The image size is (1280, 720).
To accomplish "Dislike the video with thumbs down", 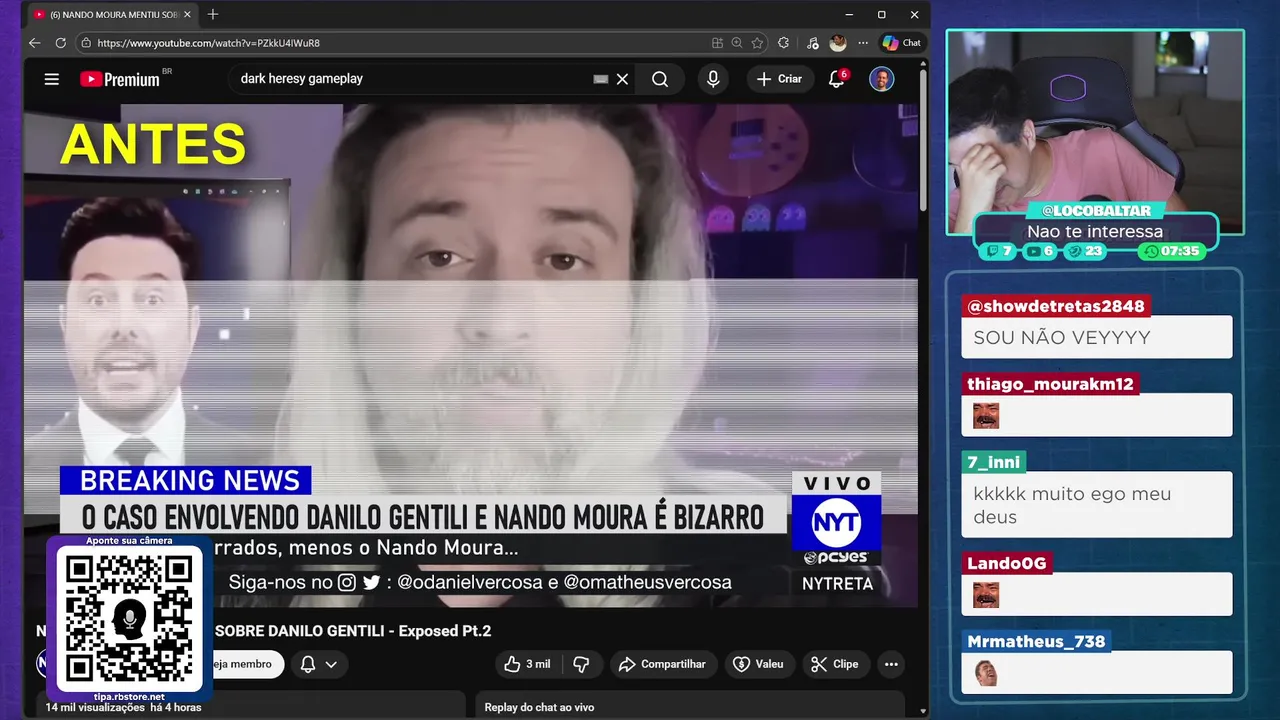I will coord(581,664).
